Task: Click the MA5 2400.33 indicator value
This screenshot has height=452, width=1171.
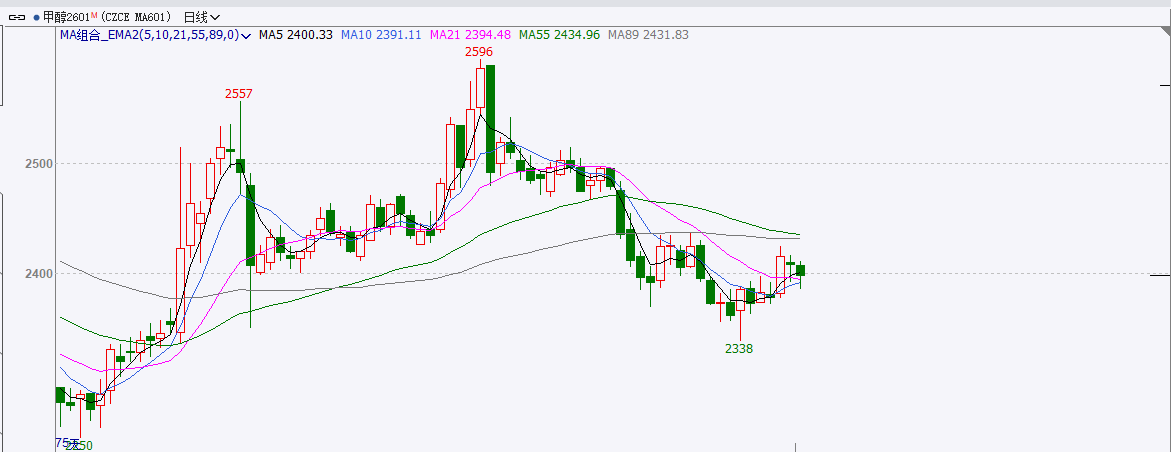Action: [296, 34]
